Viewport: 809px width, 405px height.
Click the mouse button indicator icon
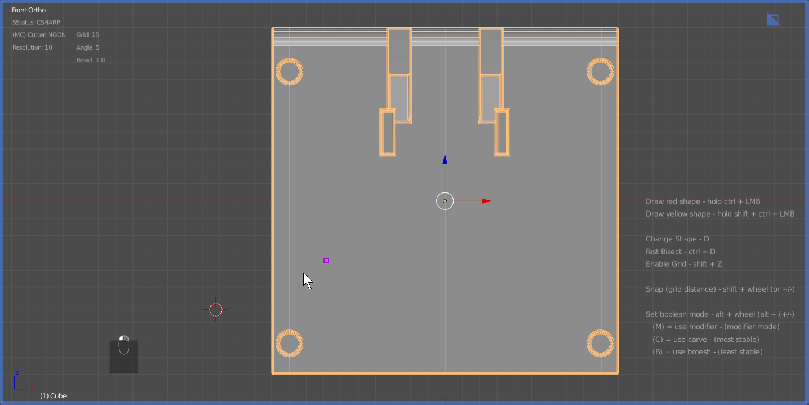[124, 345]
